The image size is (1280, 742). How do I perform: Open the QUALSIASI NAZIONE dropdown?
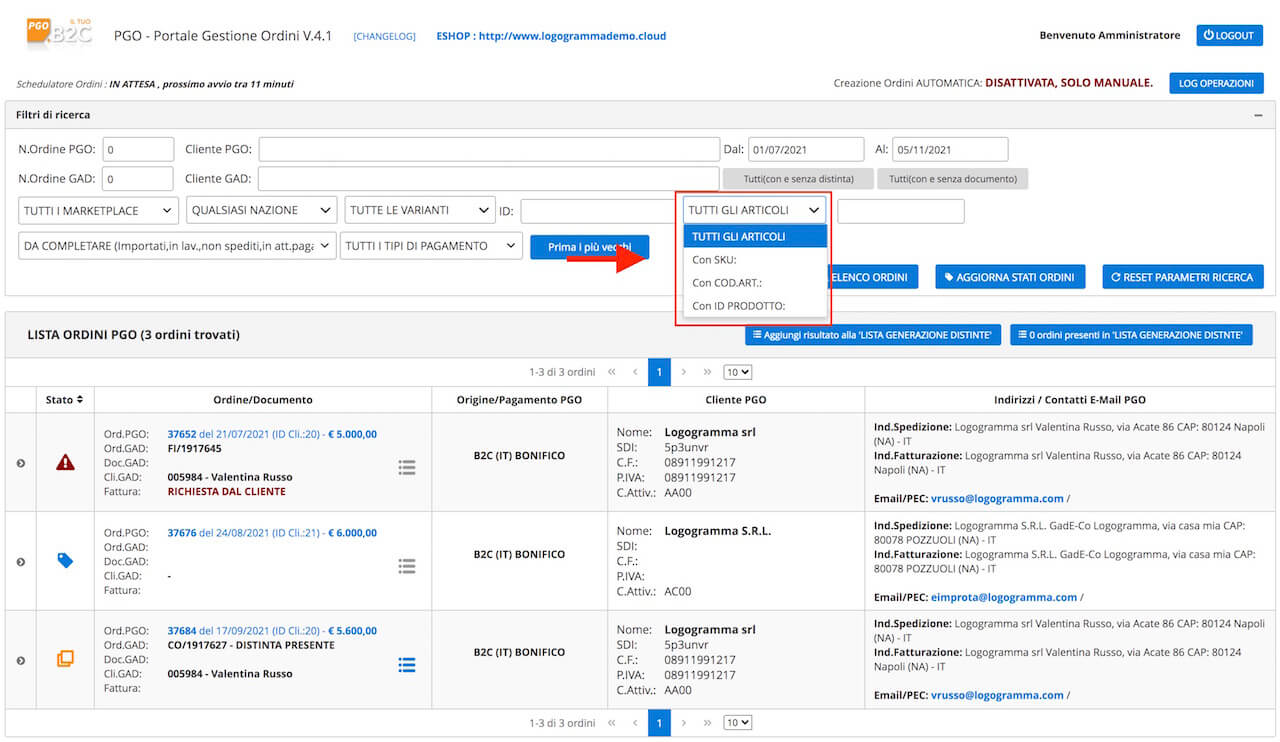[261, 210]
